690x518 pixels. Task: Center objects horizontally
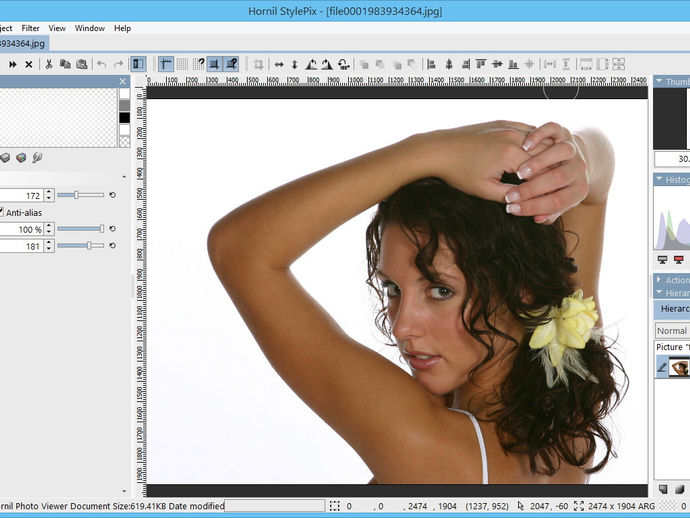coord(449,65)
